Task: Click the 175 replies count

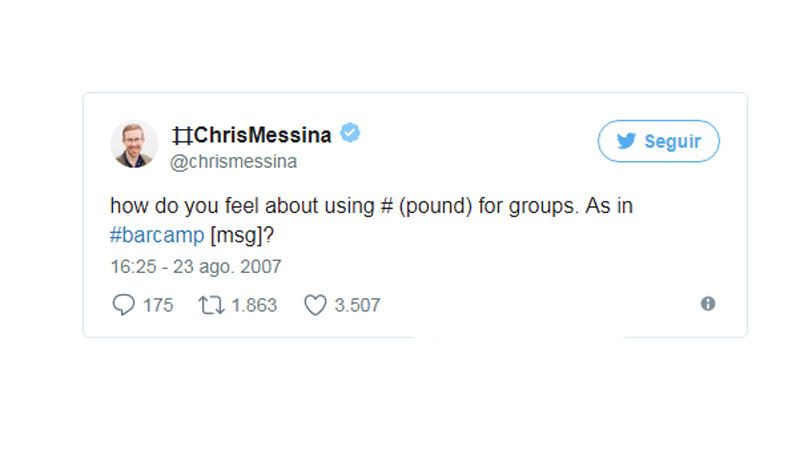Action: (x=158, y=305)
